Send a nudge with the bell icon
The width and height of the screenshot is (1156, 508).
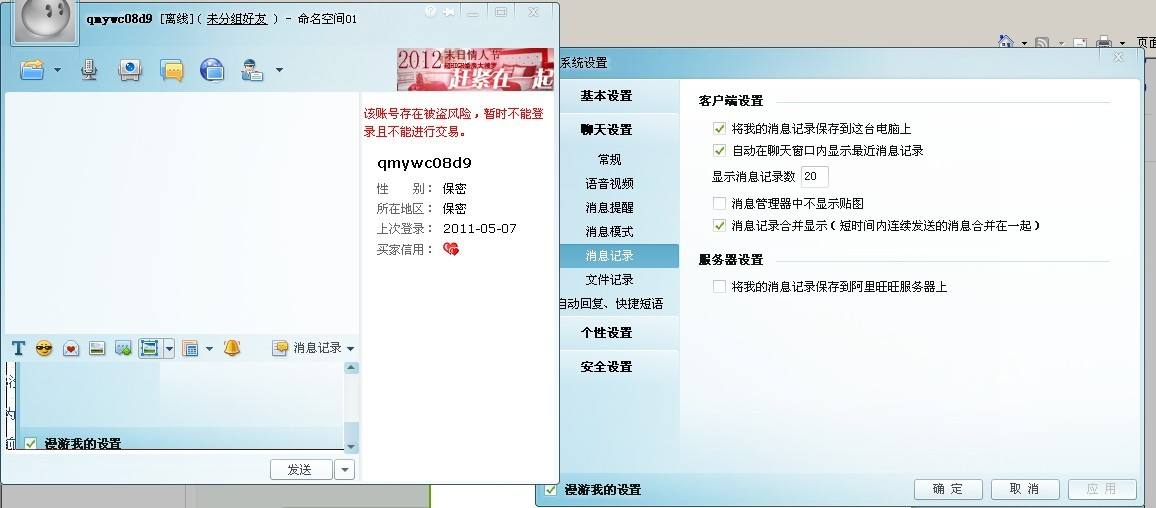coord(231,348)
